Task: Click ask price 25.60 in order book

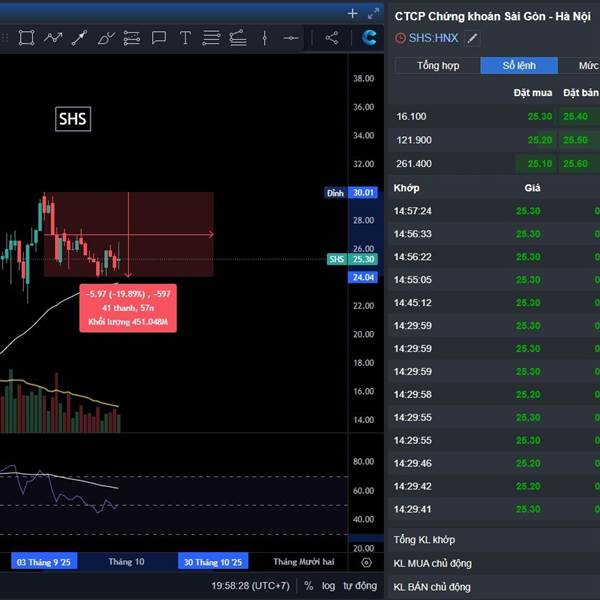Action: point(575,164)
